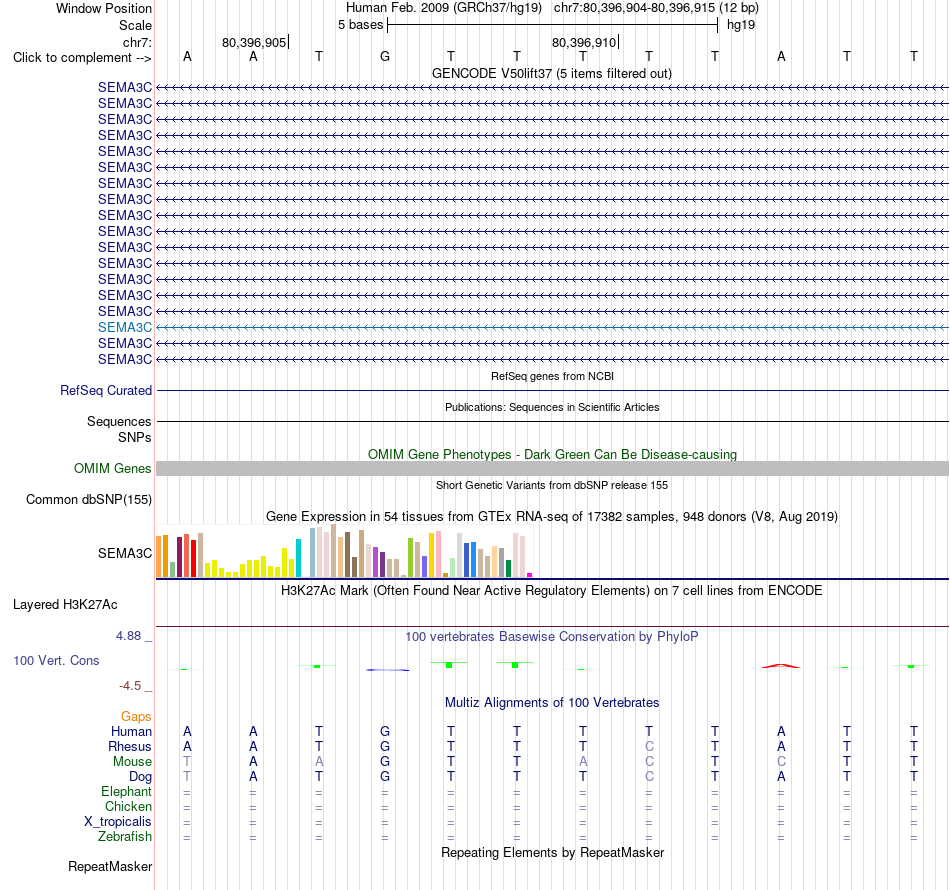Click the 80,396,910 coordinate marker

(585, 42)
